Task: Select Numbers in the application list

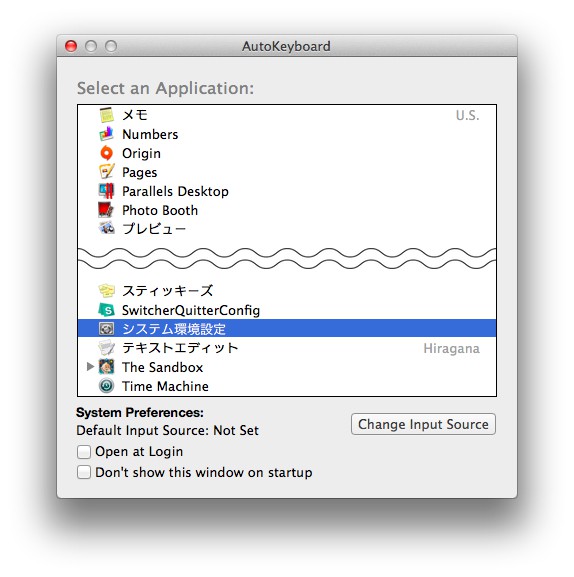Action: (x=150, y=134)
